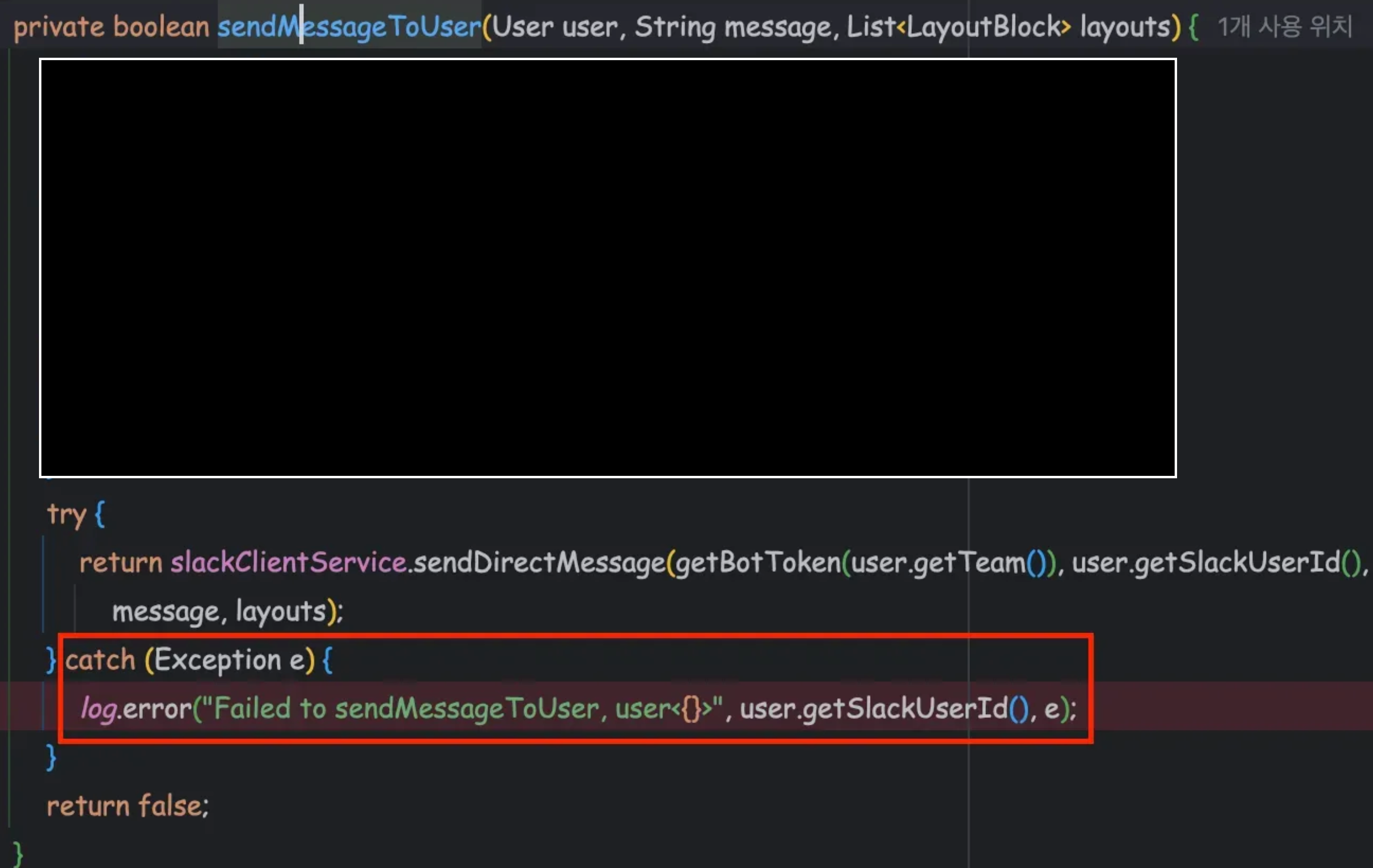The image size is (1373, 868).
Task: Click user.getTeam() in the return statement
Action: click(x=948, y=563)
